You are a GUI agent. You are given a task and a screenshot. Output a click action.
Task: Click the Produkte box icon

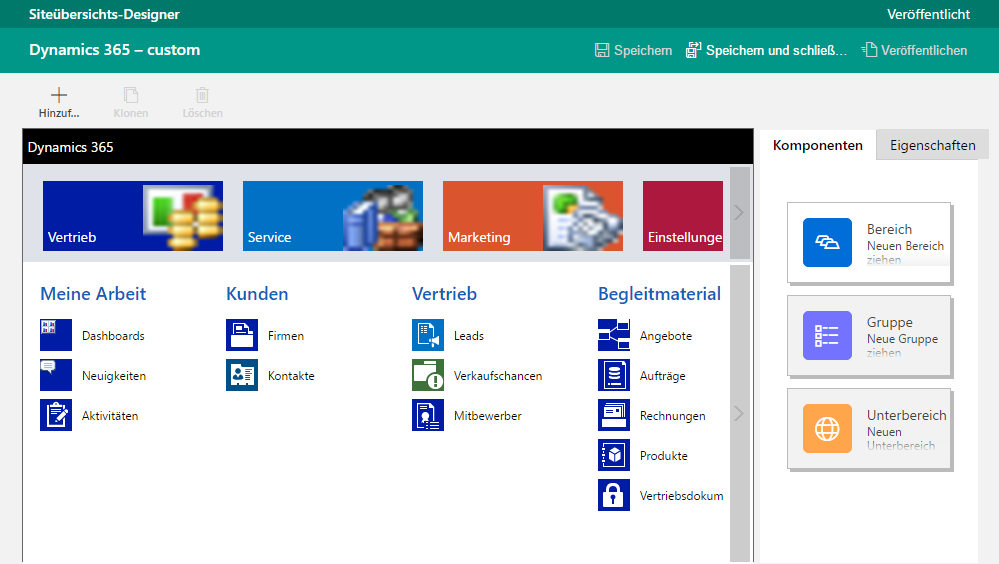click(614, 455)
